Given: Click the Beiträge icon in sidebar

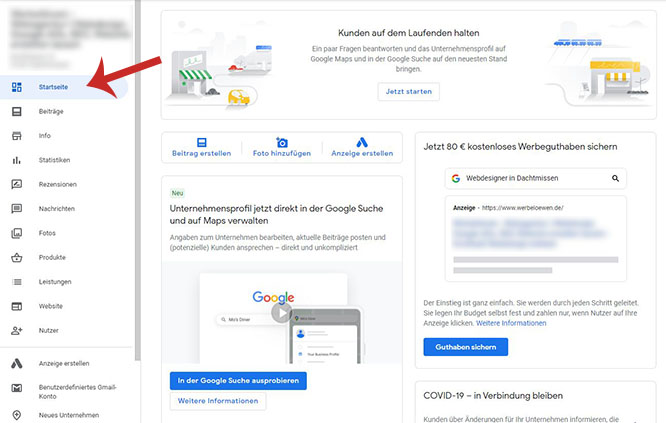Looking at the screenshot, I should [17, 111].
